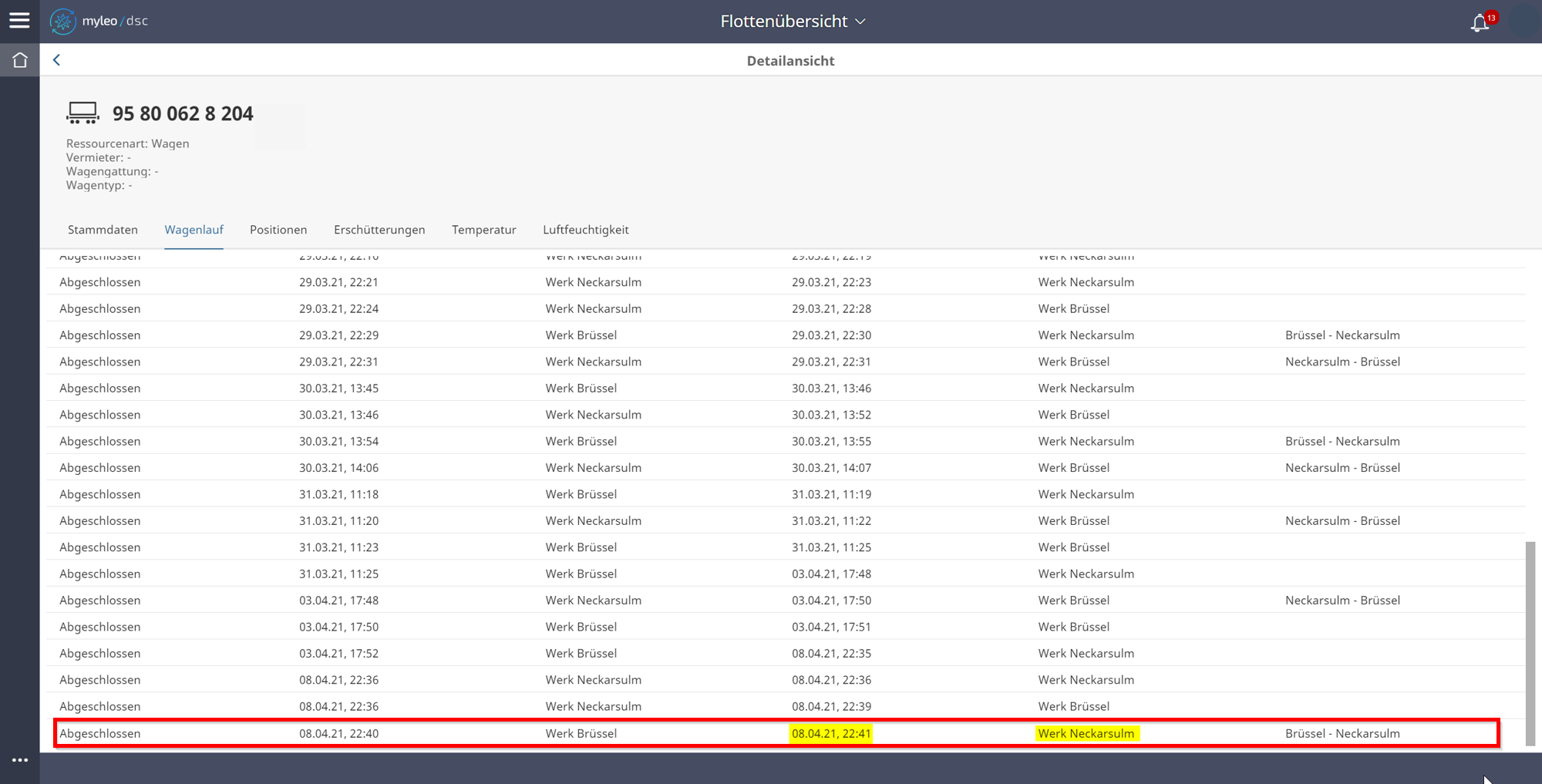Image resolution: width=1542 pixels, height=784 pixels.
Task: Go back using the left chevron arrow
Action: [56, 60]
